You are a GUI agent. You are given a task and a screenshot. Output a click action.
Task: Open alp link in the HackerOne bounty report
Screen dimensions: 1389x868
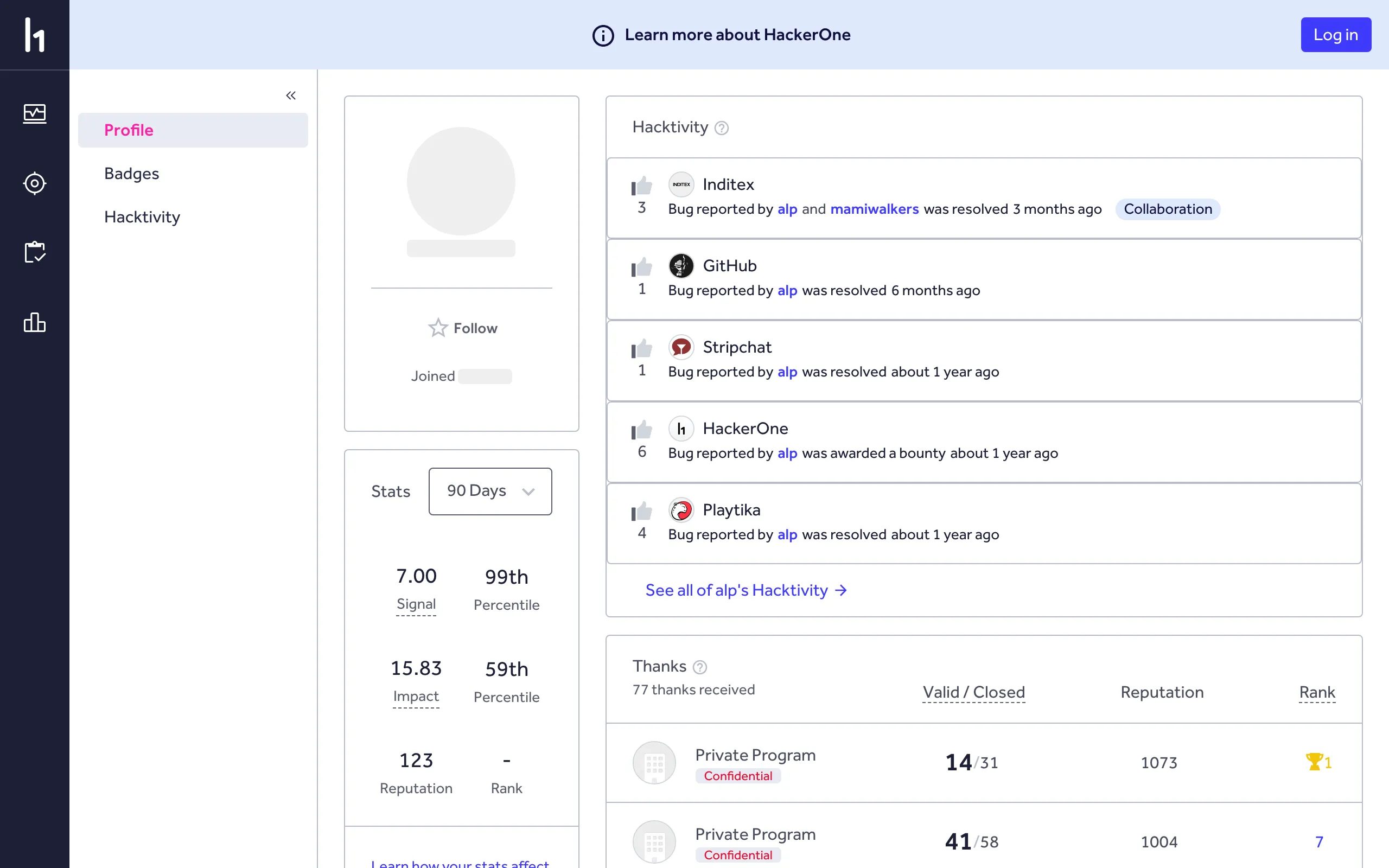tap(787, 454)
